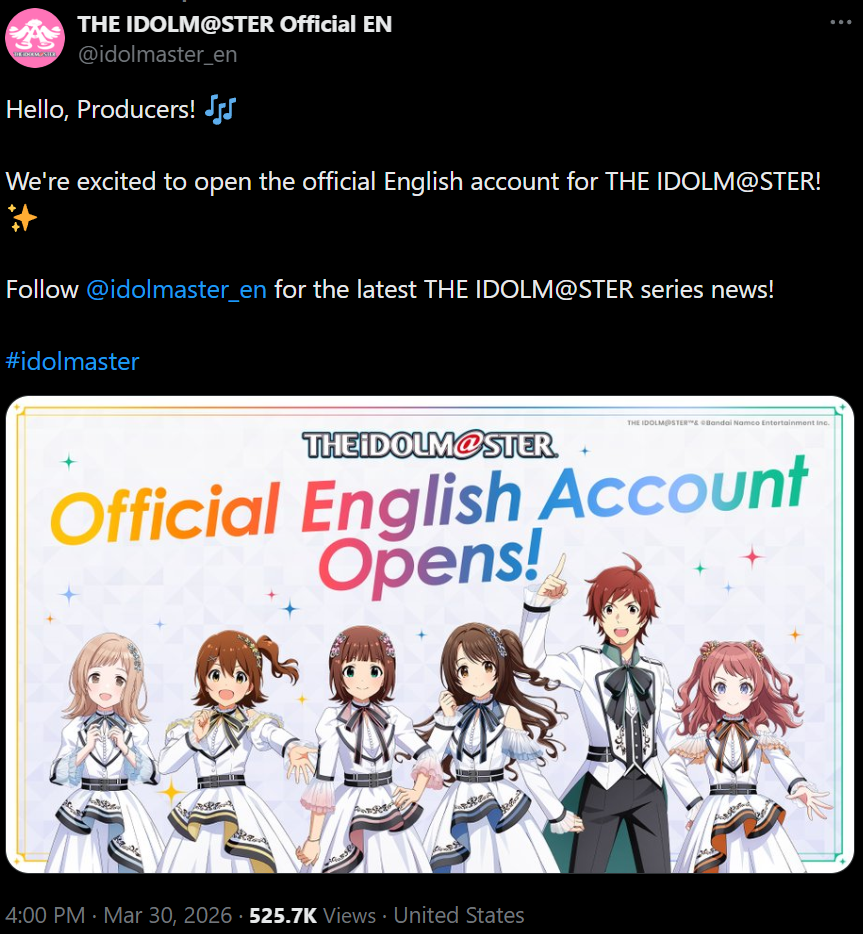Open the 4:00 PM · Mar 30, 2026 timestamp
The height and width of the screenshot is (934, 863).
(x=119, y=915)
